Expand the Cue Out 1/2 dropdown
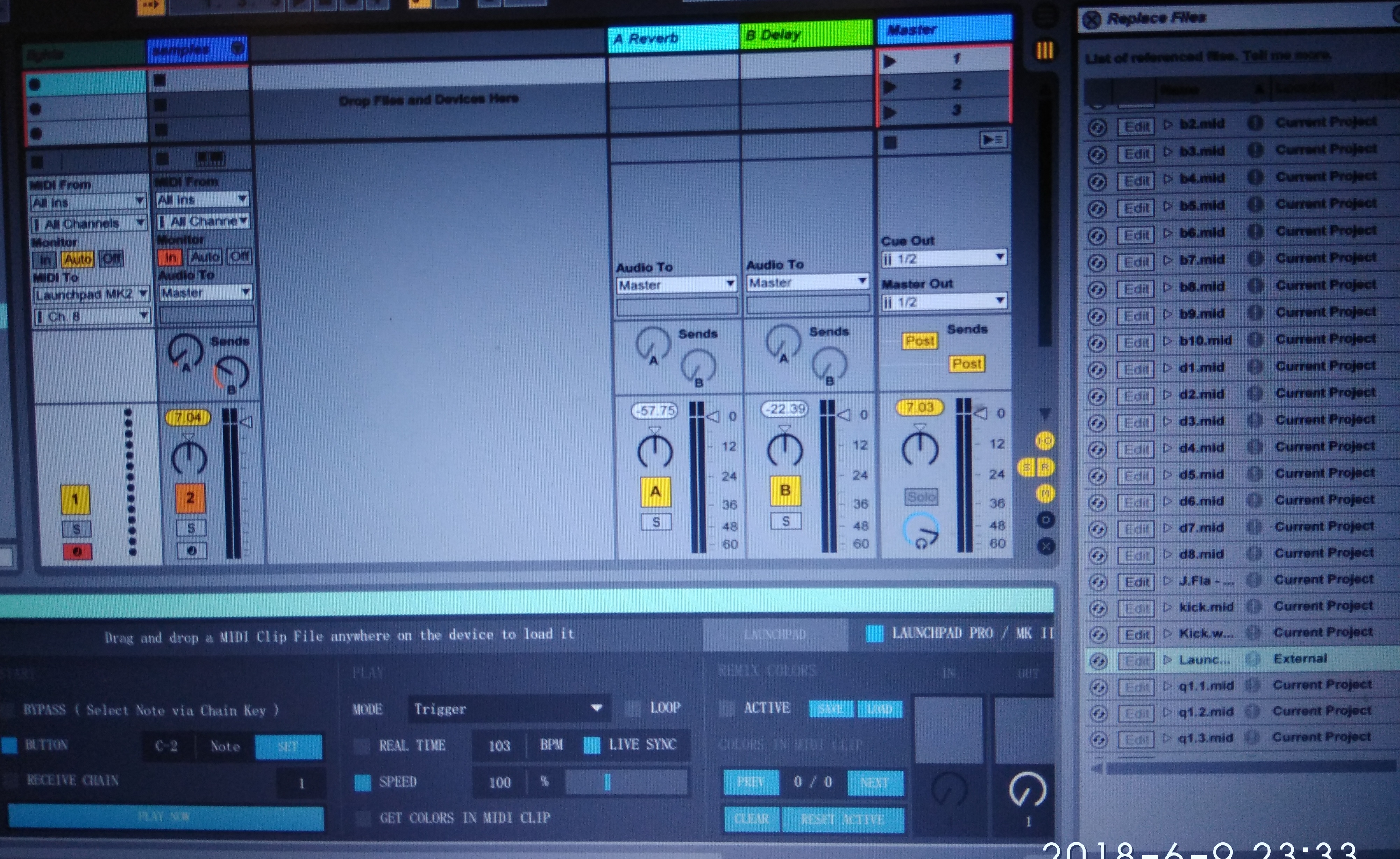This screenshot has height=859, width=1400. click(x=943, y=259)
